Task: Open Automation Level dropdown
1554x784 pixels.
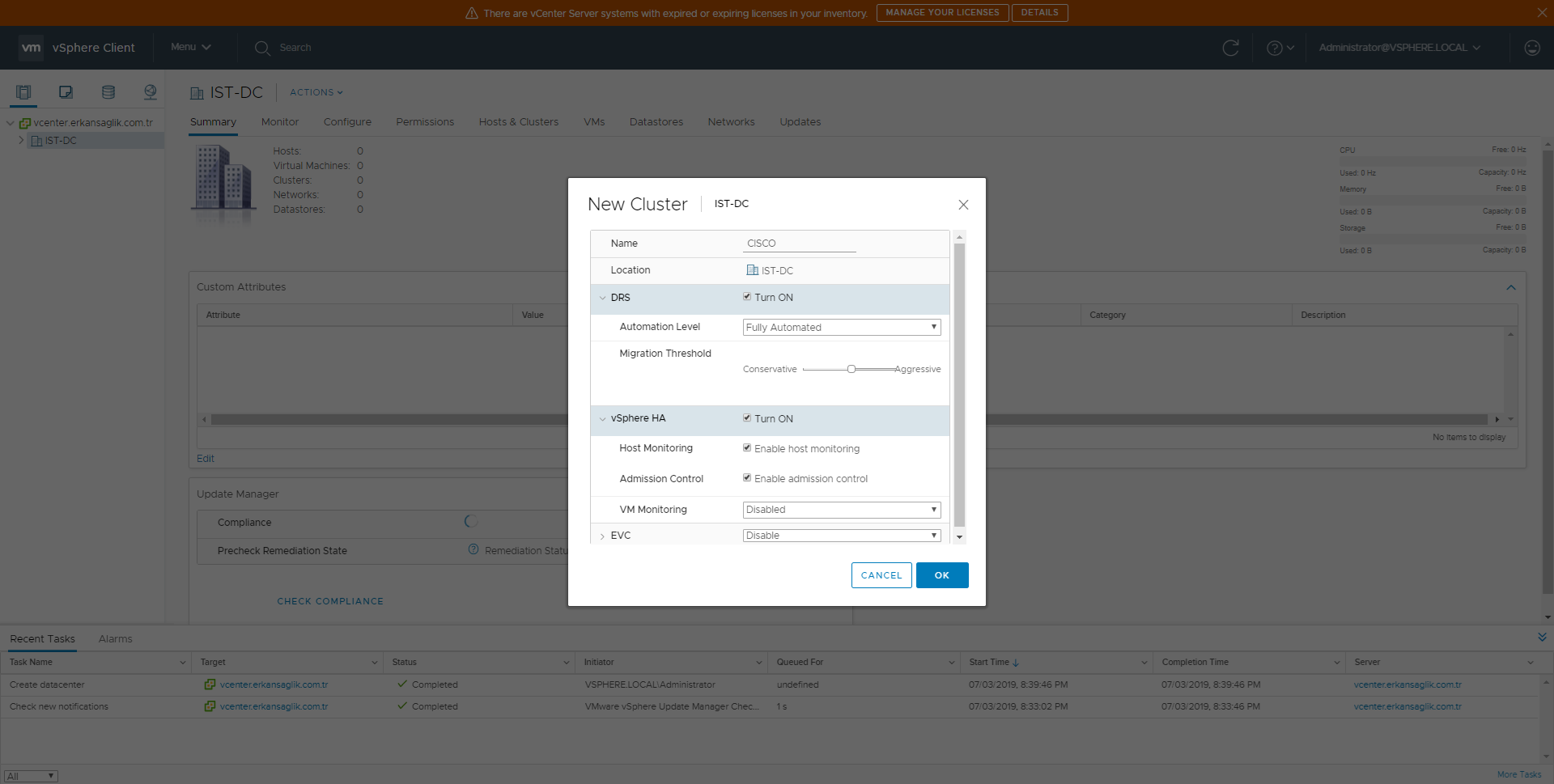Action: point(842,327)
